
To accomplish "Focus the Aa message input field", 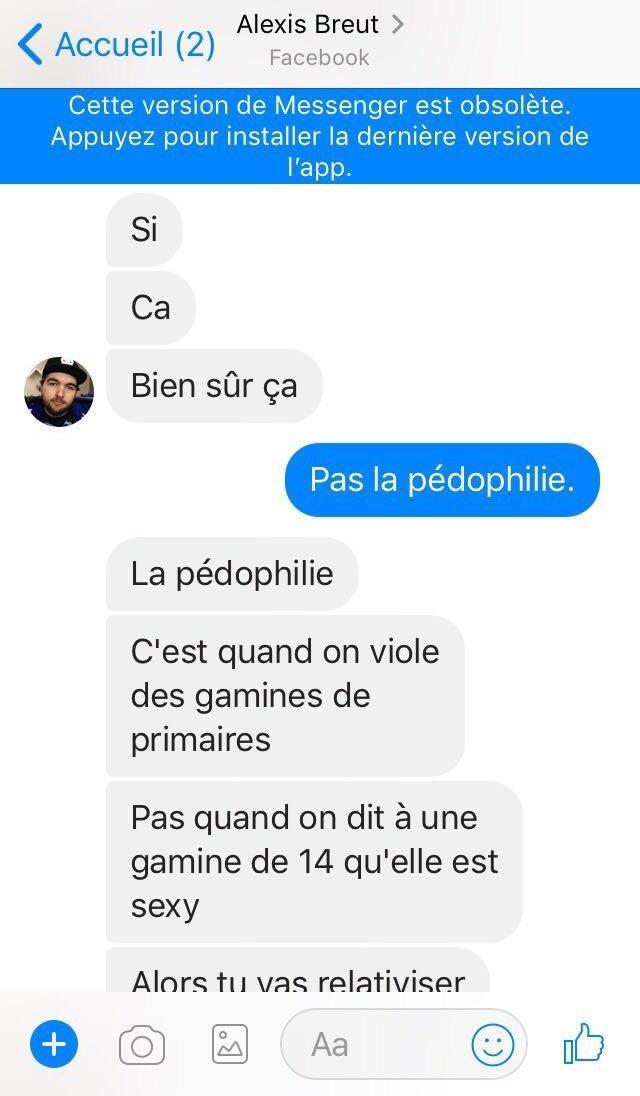I will 403,1045.
